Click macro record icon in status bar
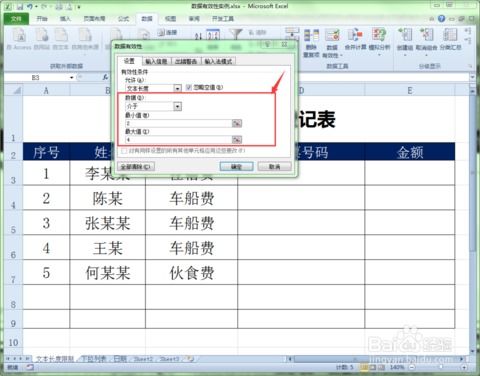The image size is (480, 376). tap(30, 367)
